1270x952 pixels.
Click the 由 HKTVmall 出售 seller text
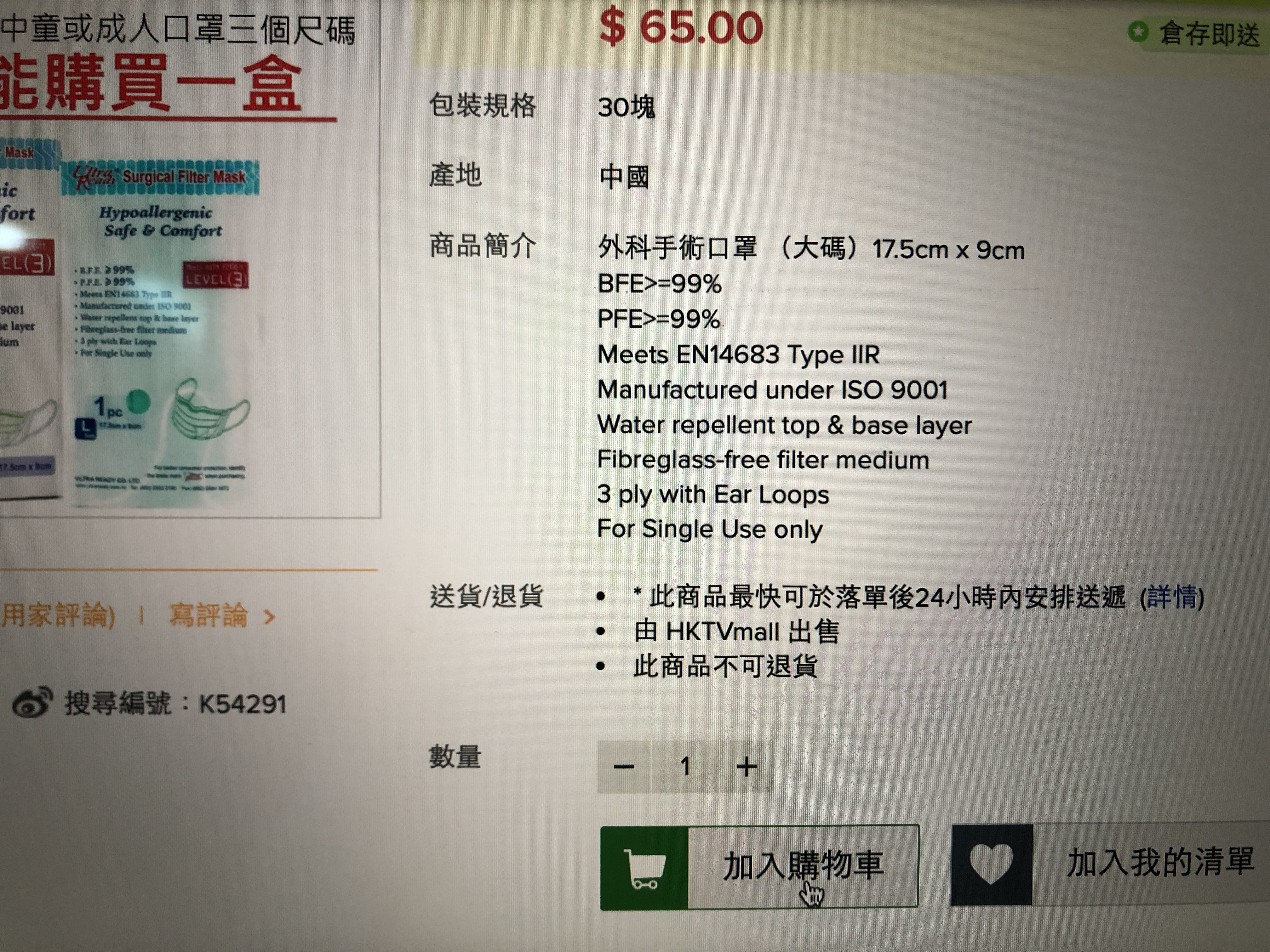(736, 632)
